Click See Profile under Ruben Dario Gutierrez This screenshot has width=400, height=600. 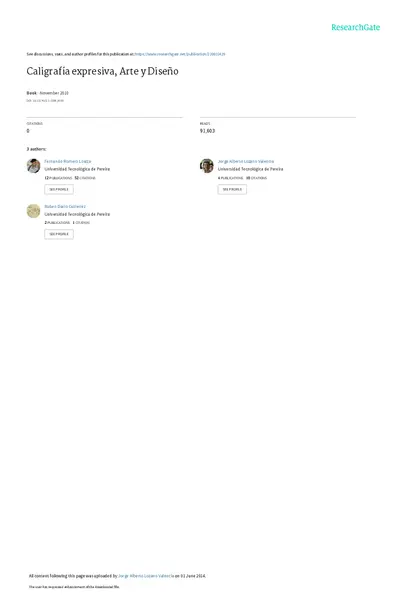pos(59,234)
